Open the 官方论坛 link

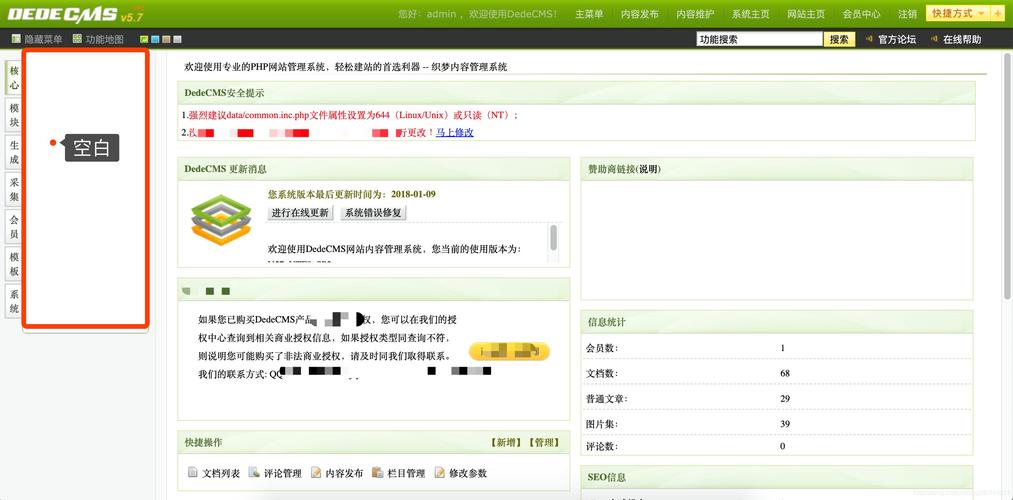coord(897,39)
